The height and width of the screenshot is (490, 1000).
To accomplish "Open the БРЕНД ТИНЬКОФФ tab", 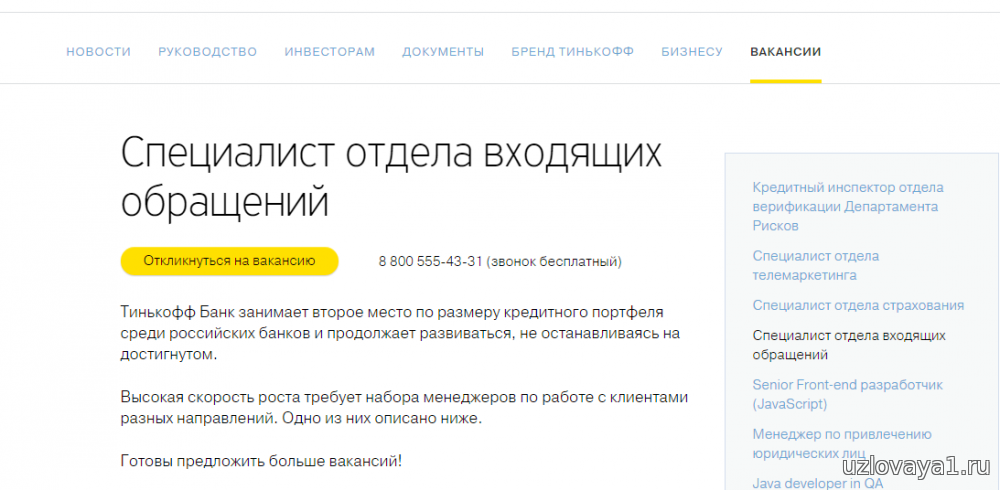I will pyautogui.click(x=573, y=52).
